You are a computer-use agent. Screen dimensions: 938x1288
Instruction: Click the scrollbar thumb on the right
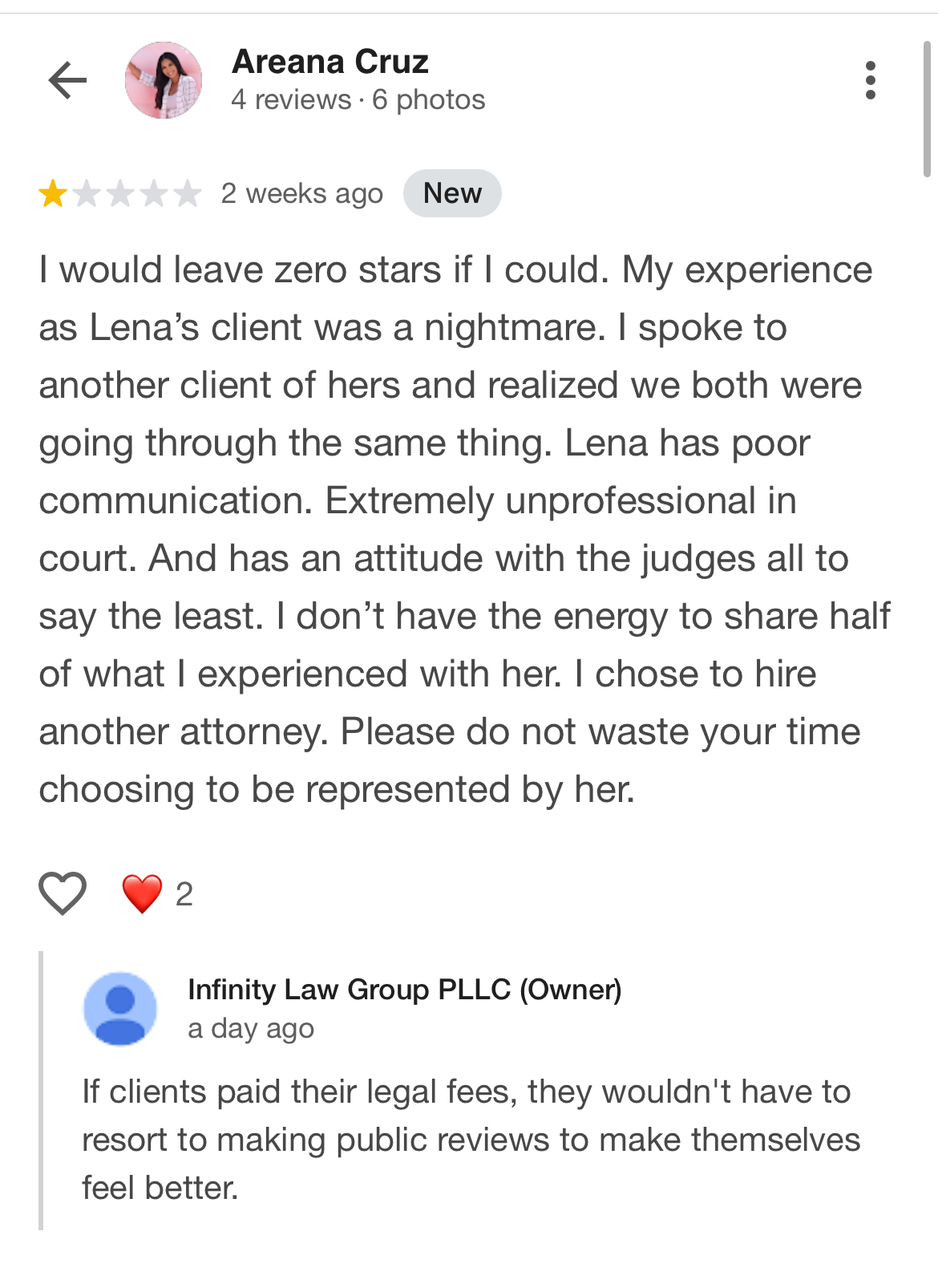point(927,108)
